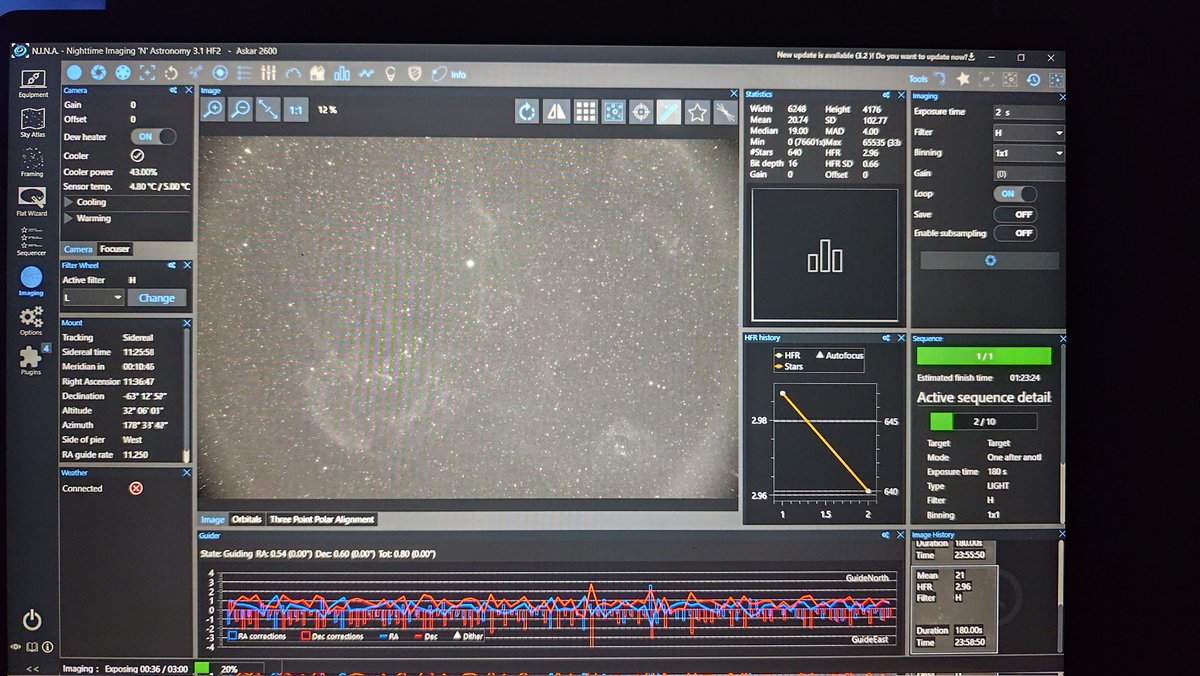Toggle the Dew heater switch
Image resolution: width=1200 pixels, height=676 pixels.
click(153, 136)
